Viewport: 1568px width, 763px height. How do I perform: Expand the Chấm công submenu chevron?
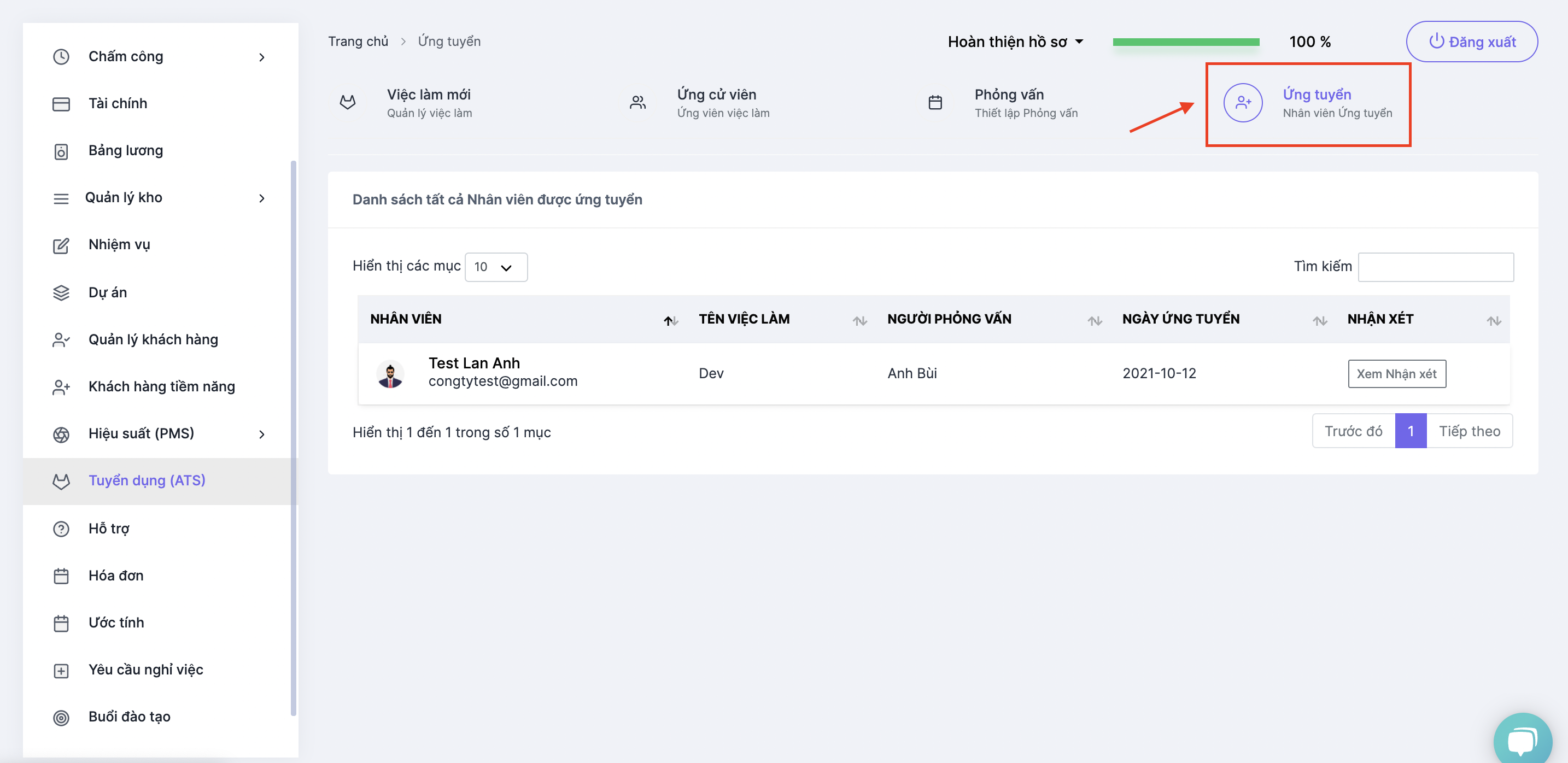point(262,57)
